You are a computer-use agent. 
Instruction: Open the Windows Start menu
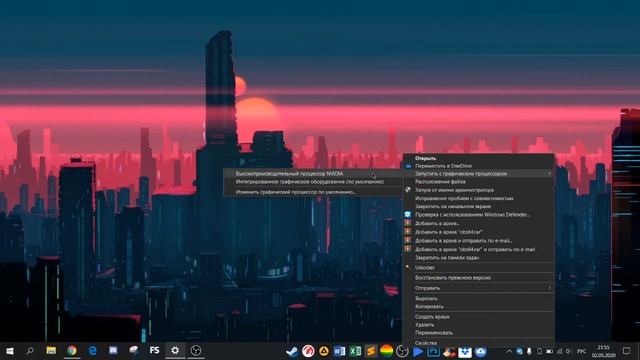(x=9, y=351)
